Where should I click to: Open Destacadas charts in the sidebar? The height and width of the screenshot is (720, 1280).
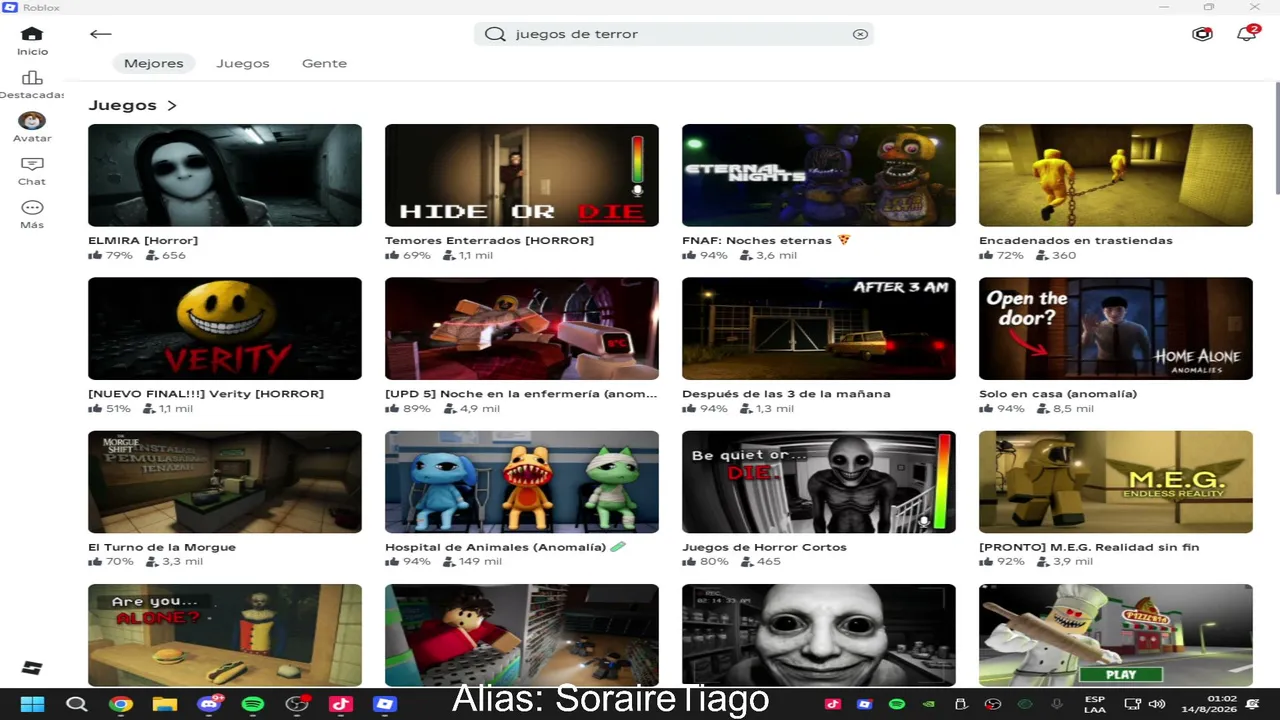point(32,85)
